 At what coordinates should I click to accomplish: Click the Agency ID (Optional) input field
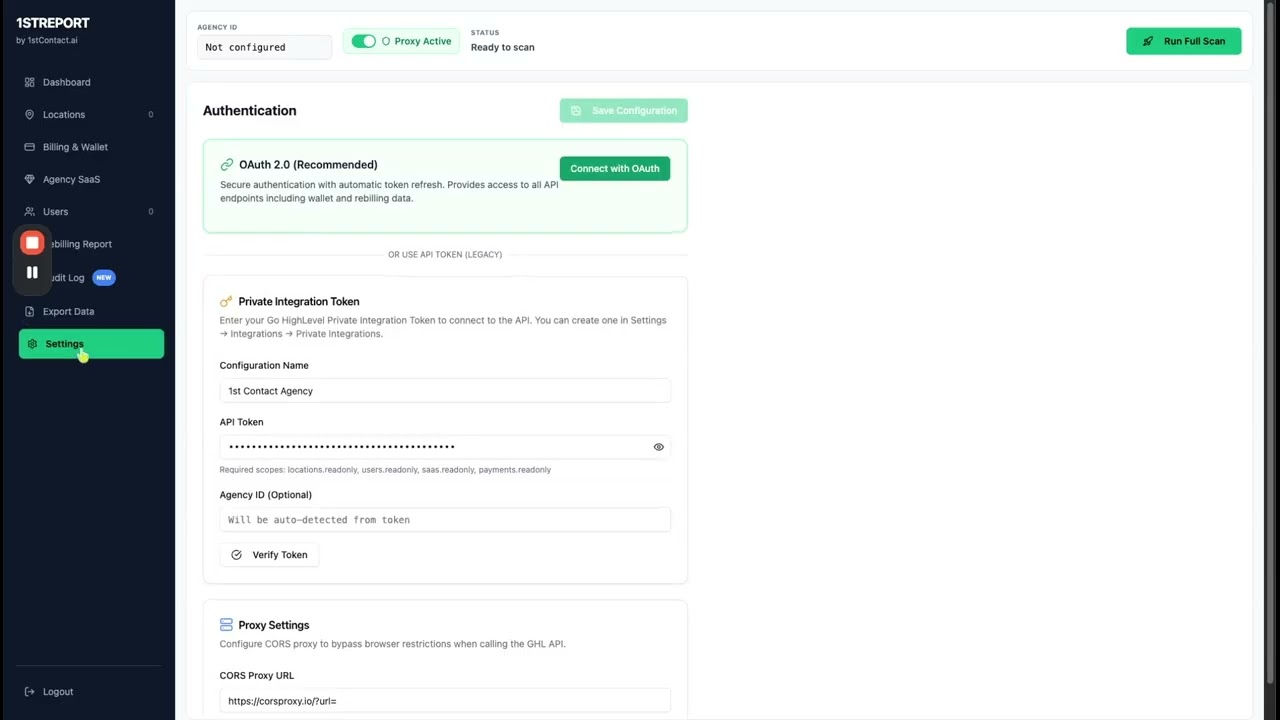click(x=445, y=520)
